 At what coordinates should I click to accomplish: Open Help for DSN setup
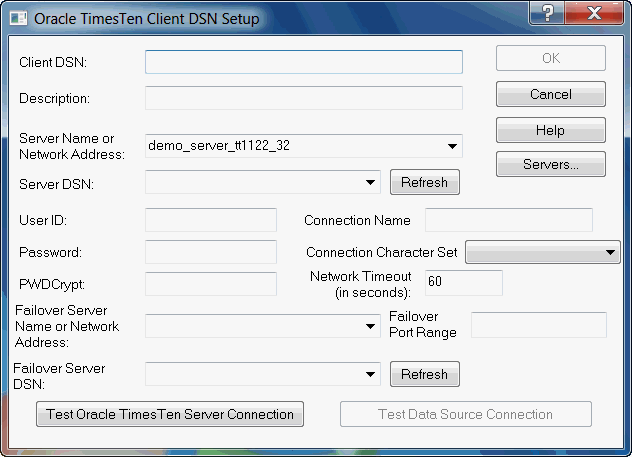point(551,130)
